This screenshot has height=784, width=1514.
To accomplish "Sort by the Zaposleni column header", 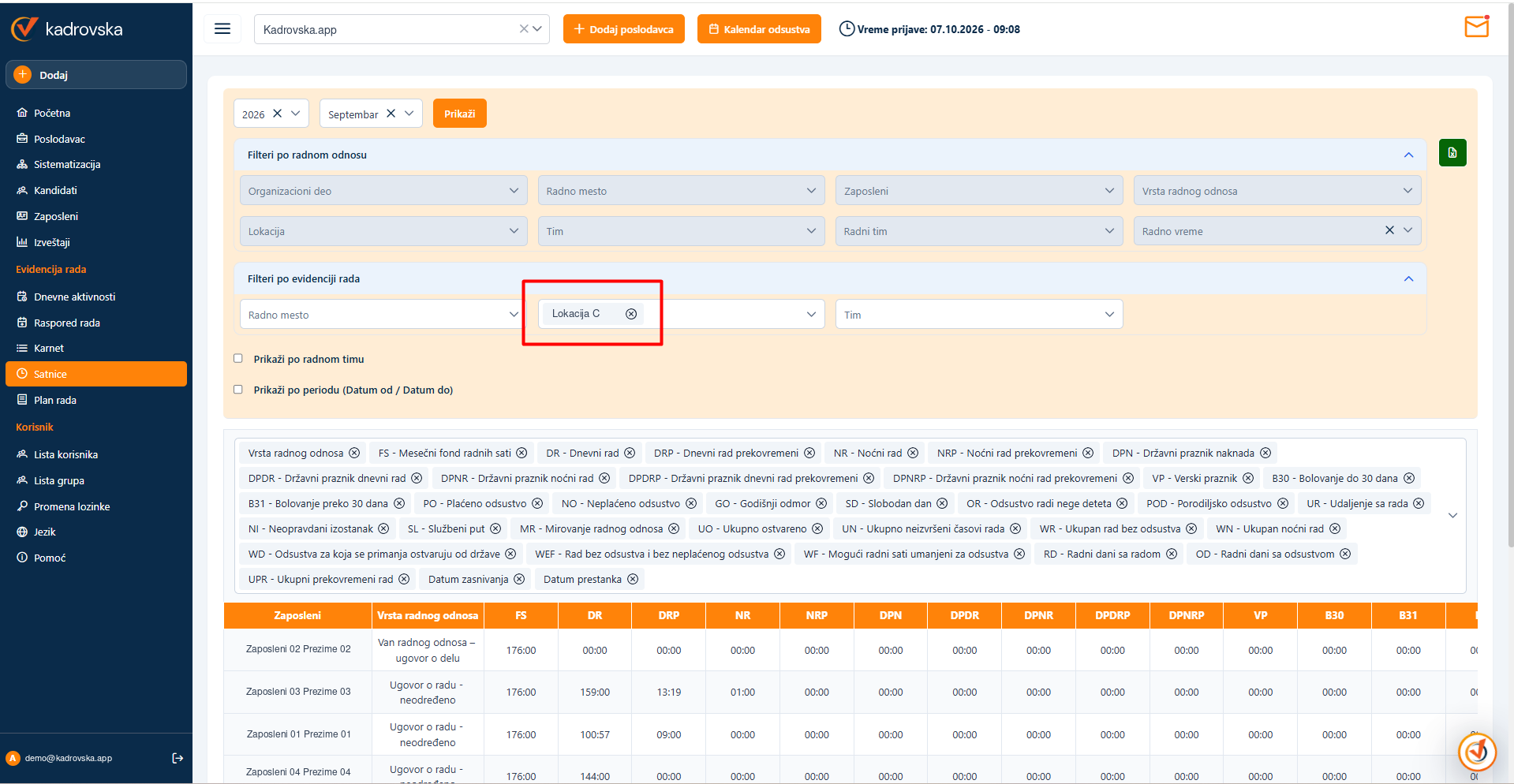I will [297, 615].
